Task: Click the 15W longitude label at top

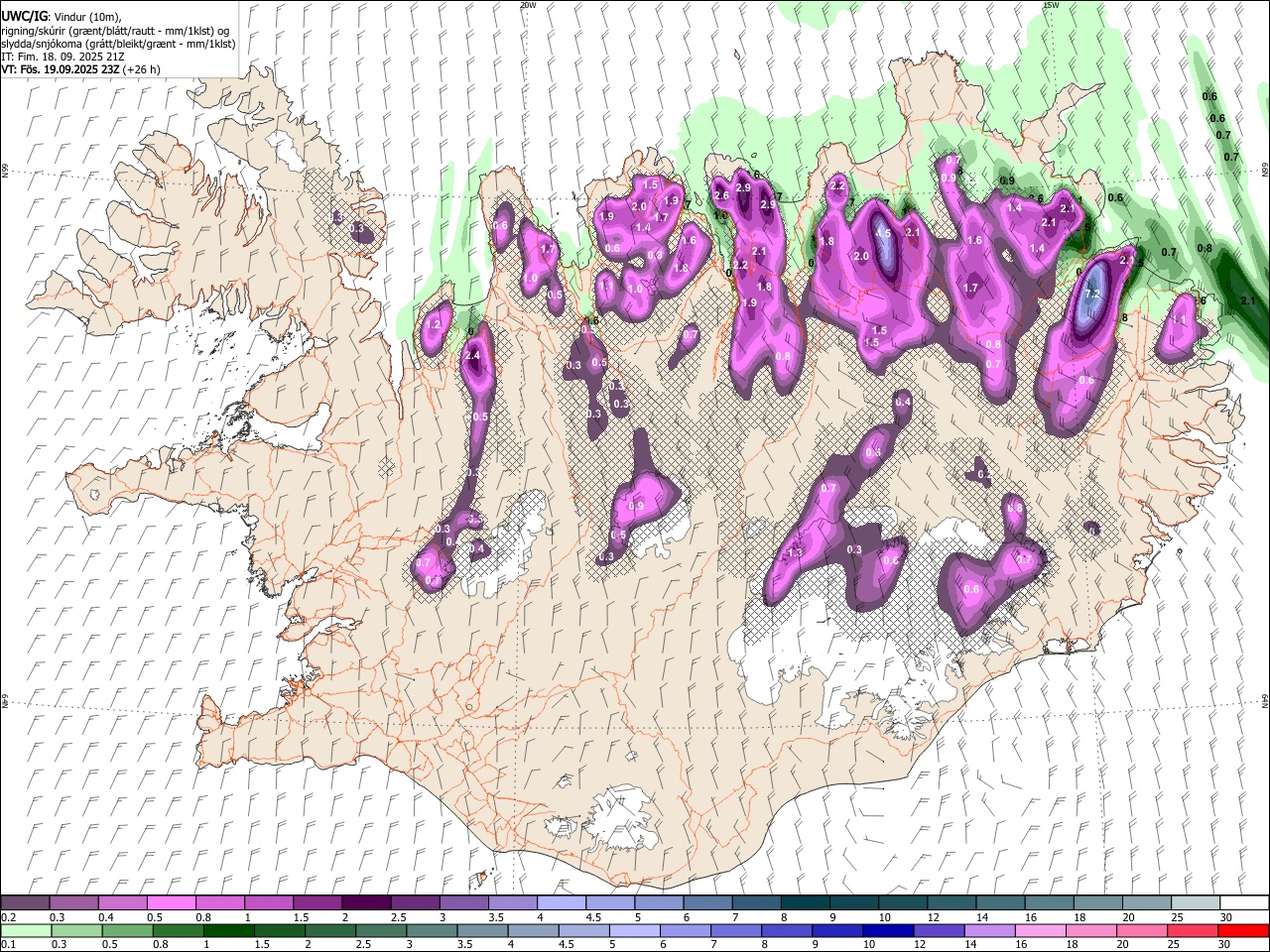Action: pos(1051,5)
